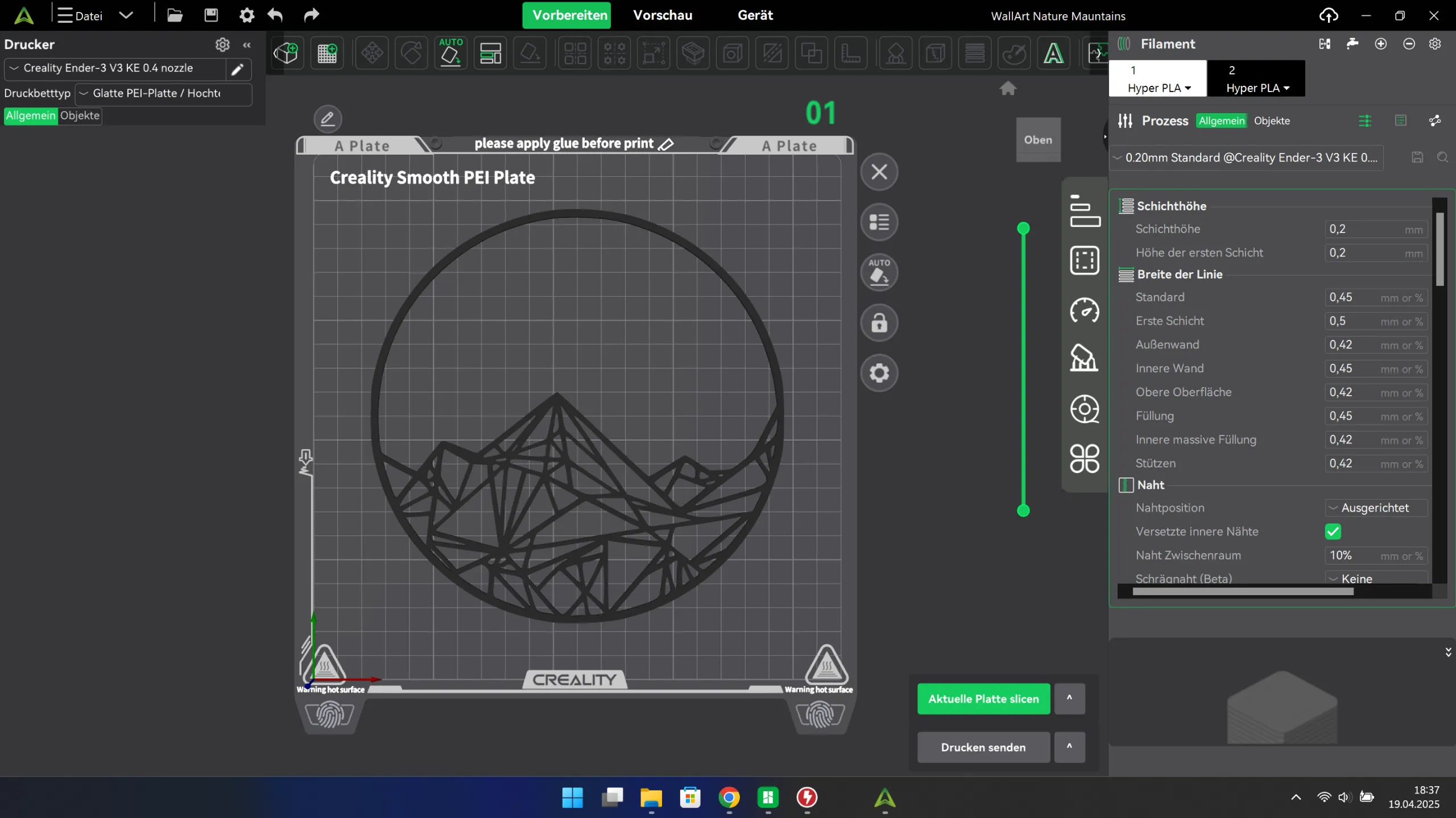Click the cloud upload icon
Screen dimensions: 1456x818
[1329, 15]
